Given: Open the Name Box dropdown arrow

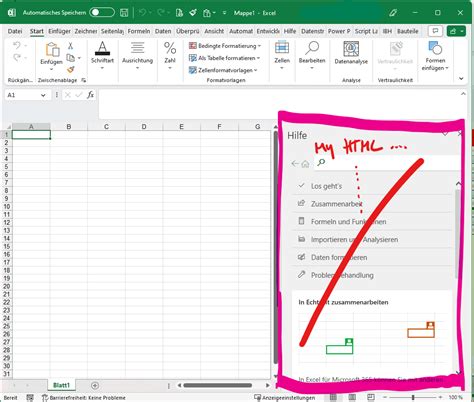Looking at the screenshot, I should (x=43, y=95).
